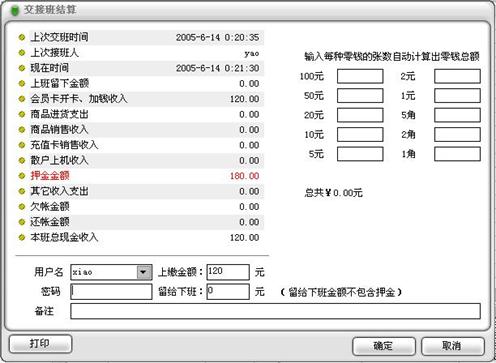Click the green window icon in title bar
This screenshot has height=363, width=496.
(15, 10)
